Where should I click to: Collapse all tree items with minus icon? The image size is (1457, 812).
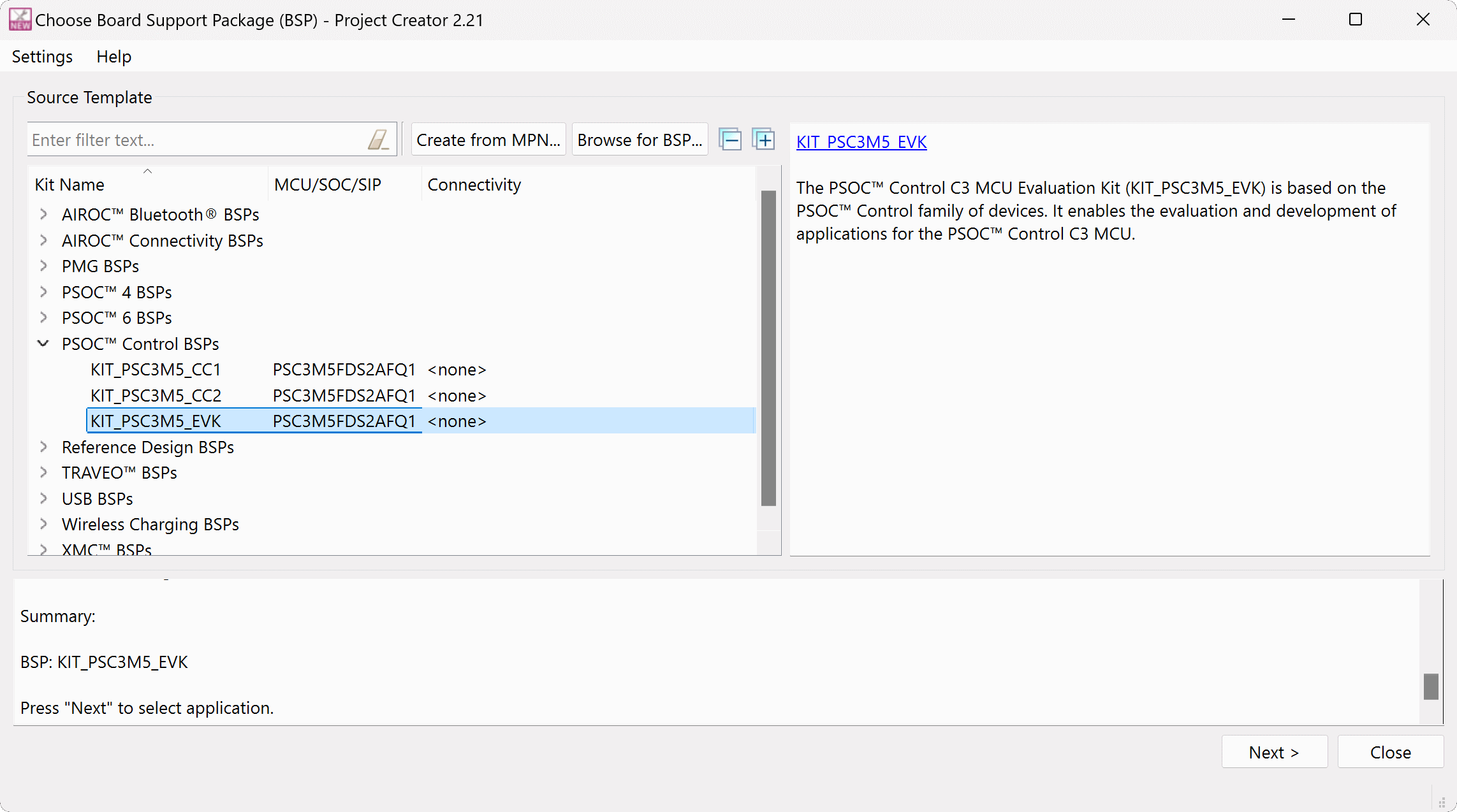coord(730,140)
